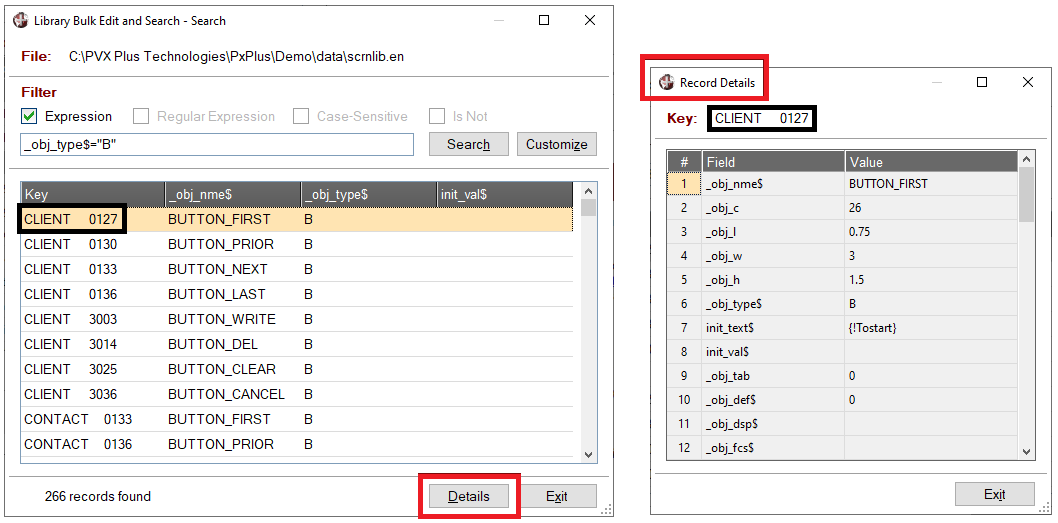The height and width of the screenshot is (523, 1058).
Task: Click the Library Bulk Edit window app icon
Action: tap(20, 20)
